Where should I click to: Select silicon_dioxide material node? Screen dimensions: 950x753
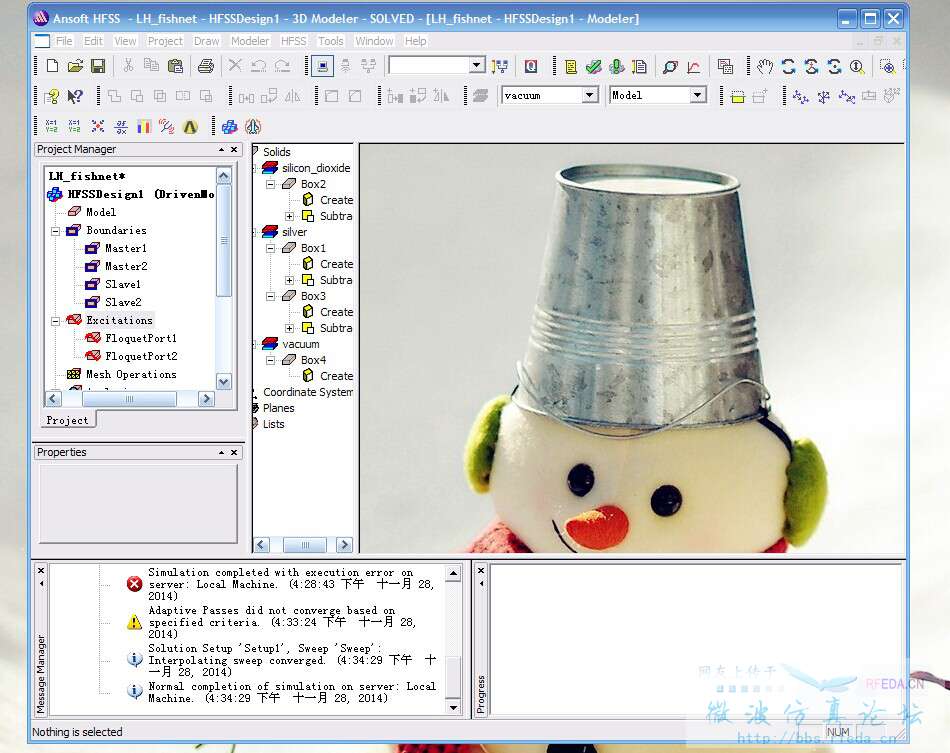[x=316, y=168]
